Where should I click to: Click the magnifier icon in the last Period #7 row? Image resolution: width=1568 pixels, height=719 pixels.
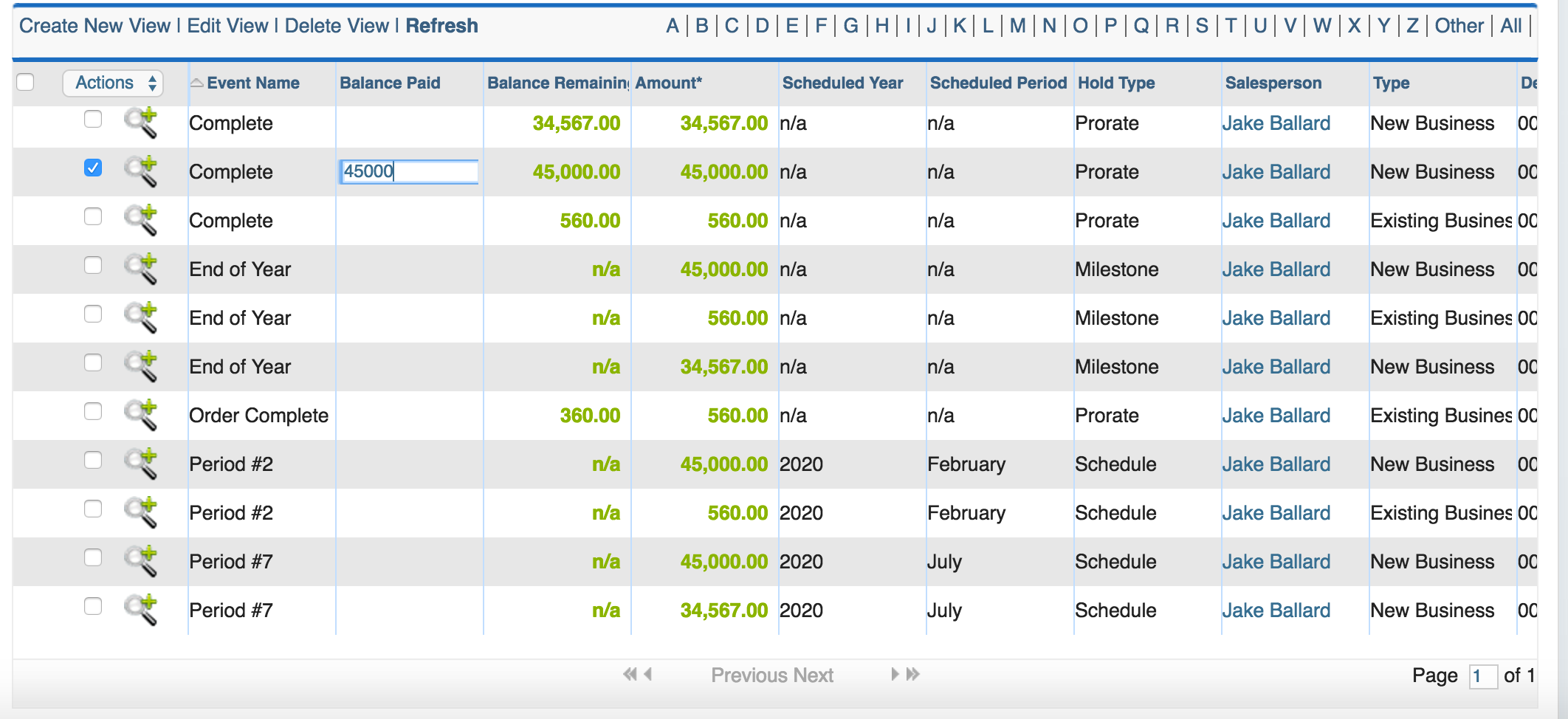(x=140, y=610)
